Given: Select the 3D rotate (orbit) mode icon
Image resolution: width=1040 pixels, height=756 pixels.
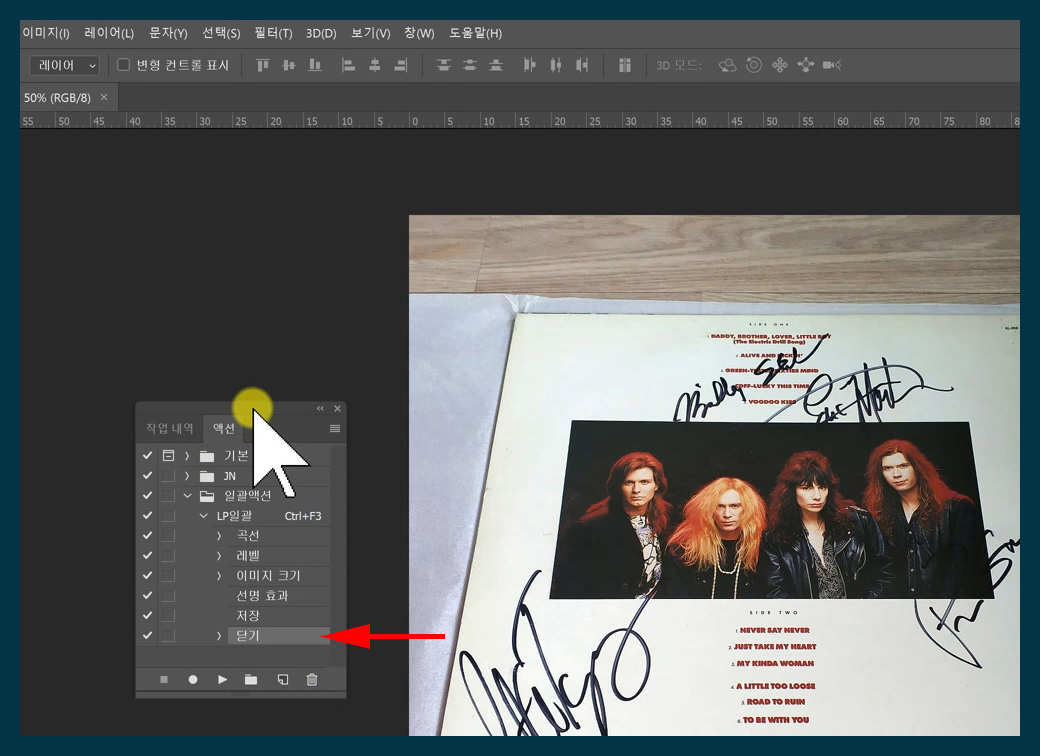Looking at the screenshot, I should (728, 65).
